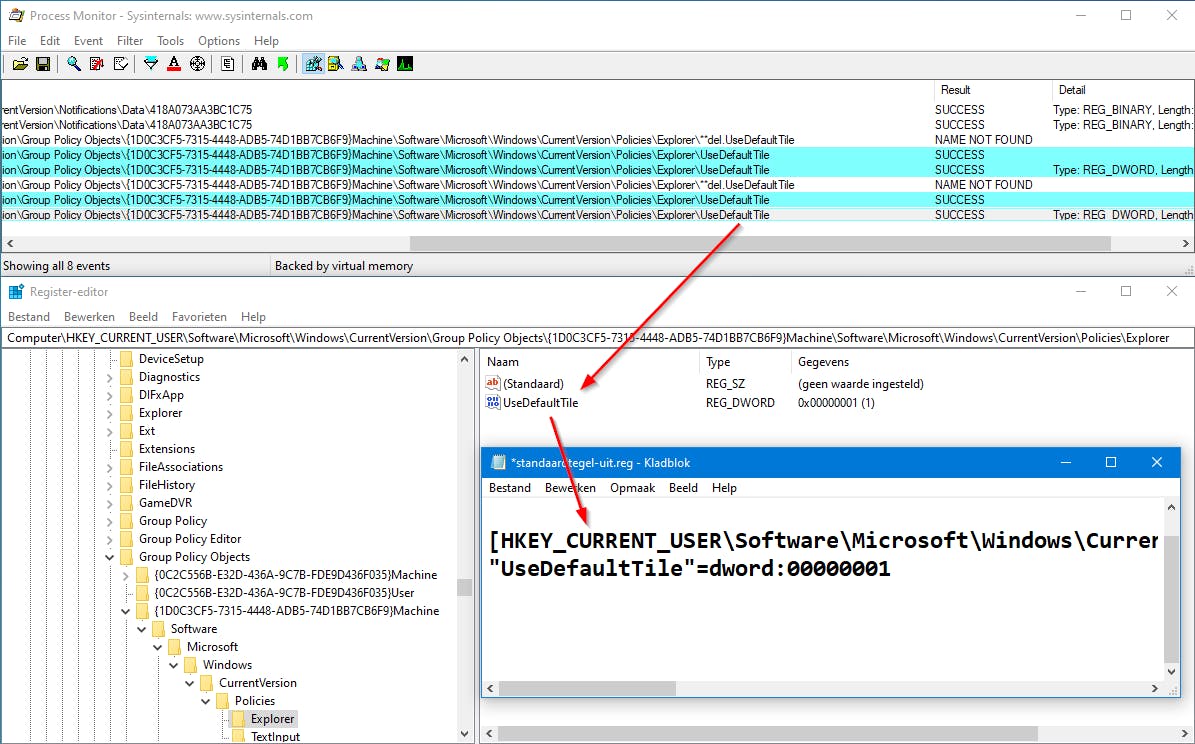
Task: Click the binoculars Find icon
Action: [259, 65]
